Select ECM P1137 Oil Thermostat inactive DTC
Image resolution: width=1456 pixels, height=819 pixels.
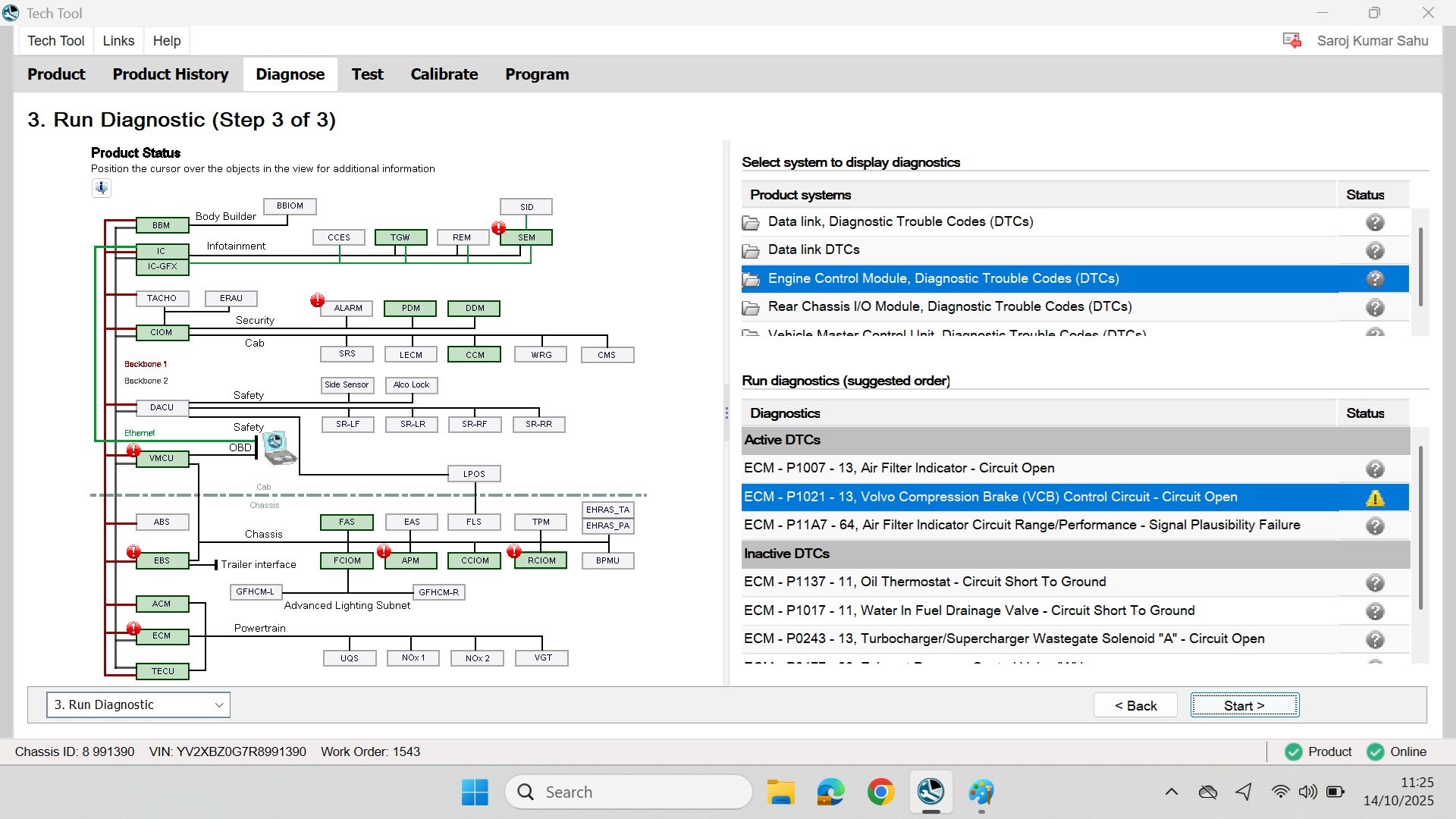[x=924, y=582]
